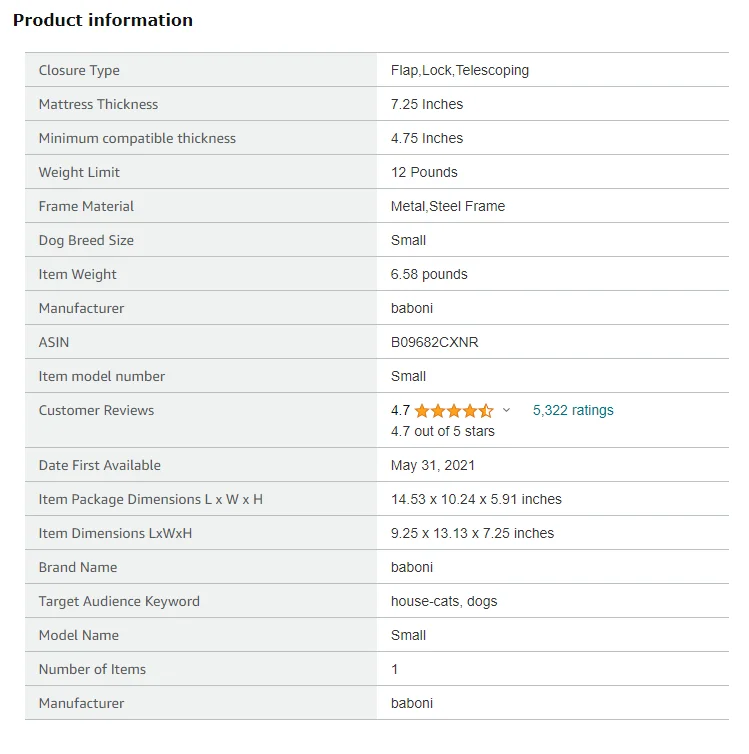Click the ASIN value B09682CXNR
749x754 pixels.
click(x=434, y=342)
